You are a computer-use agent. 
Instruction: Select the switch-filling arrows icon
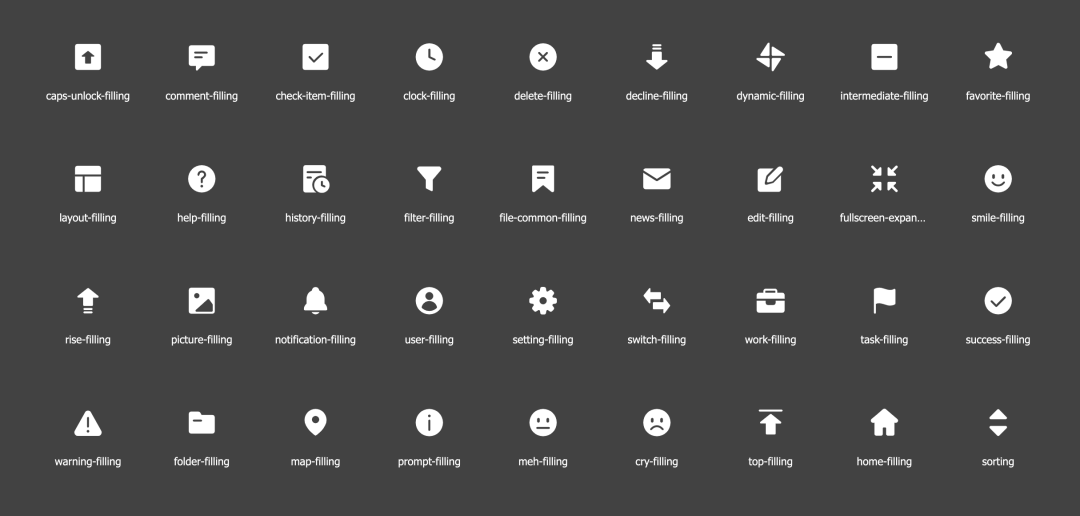click(656, 300)
